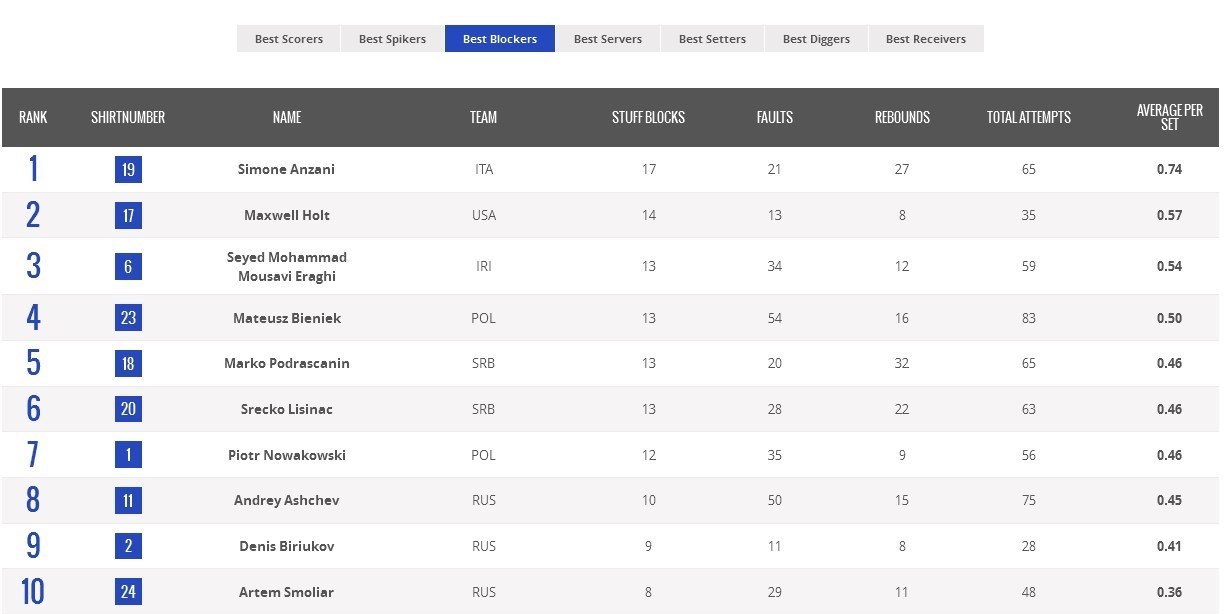Click shirt number 24 badge for Smoliar
1225x614 pixels.
pyautogui.click(x=128, y=592)
